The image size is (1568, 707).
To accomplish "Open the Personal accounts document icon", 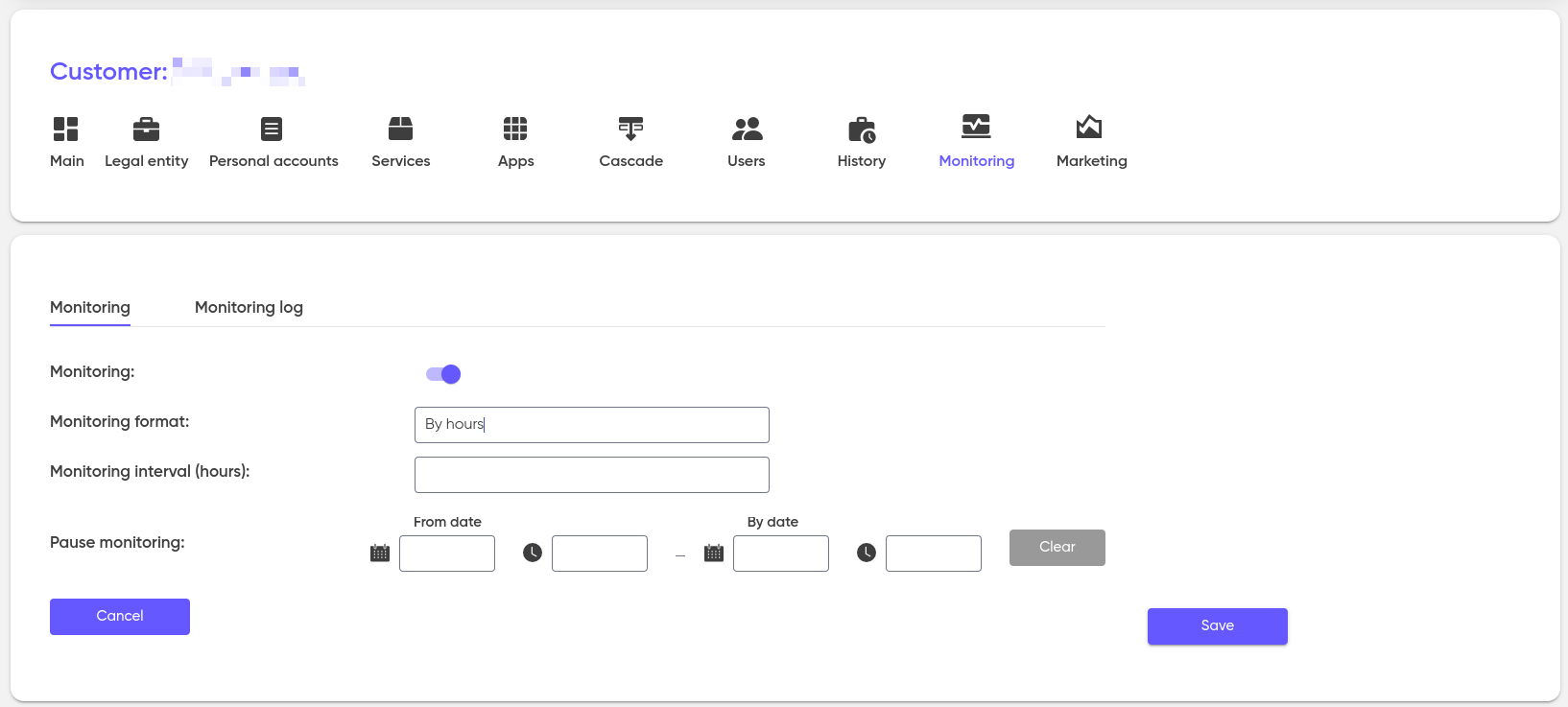I will click(272, 129).
